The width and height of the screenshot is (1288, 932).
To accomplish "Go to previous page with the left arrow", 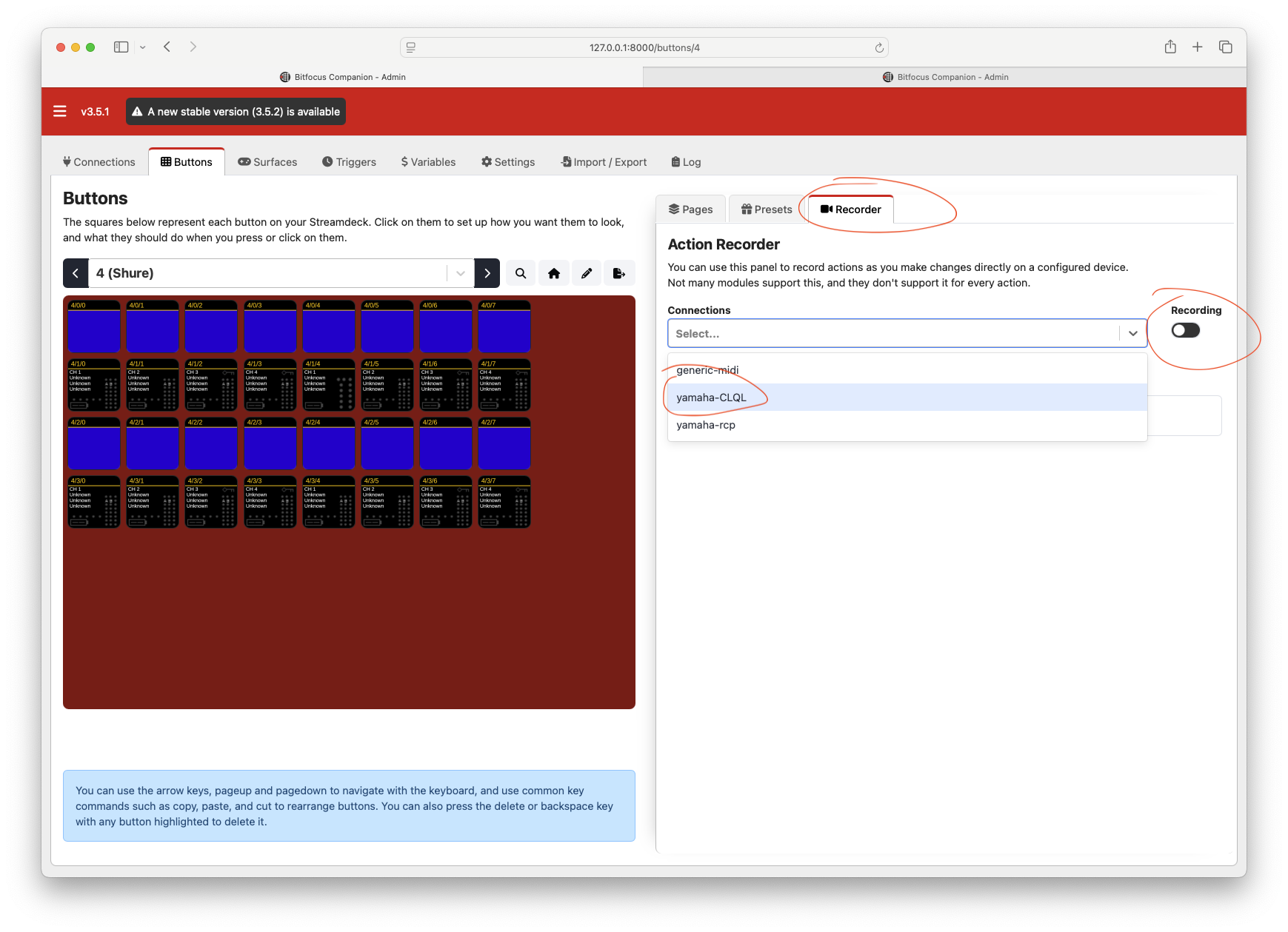I will (x=76, y=273).
